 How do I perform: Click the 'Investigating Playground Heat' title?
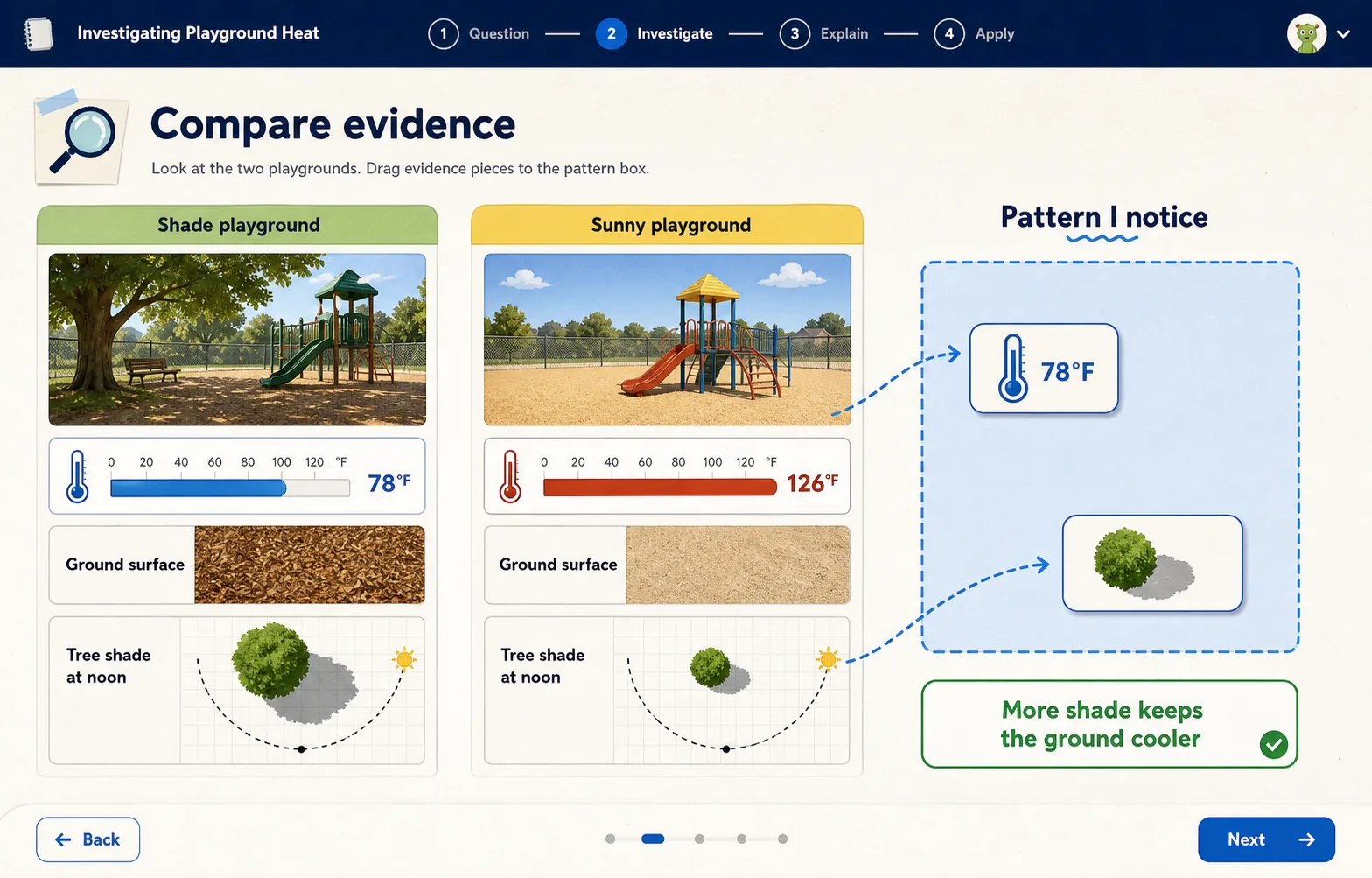tap(198, 33)
